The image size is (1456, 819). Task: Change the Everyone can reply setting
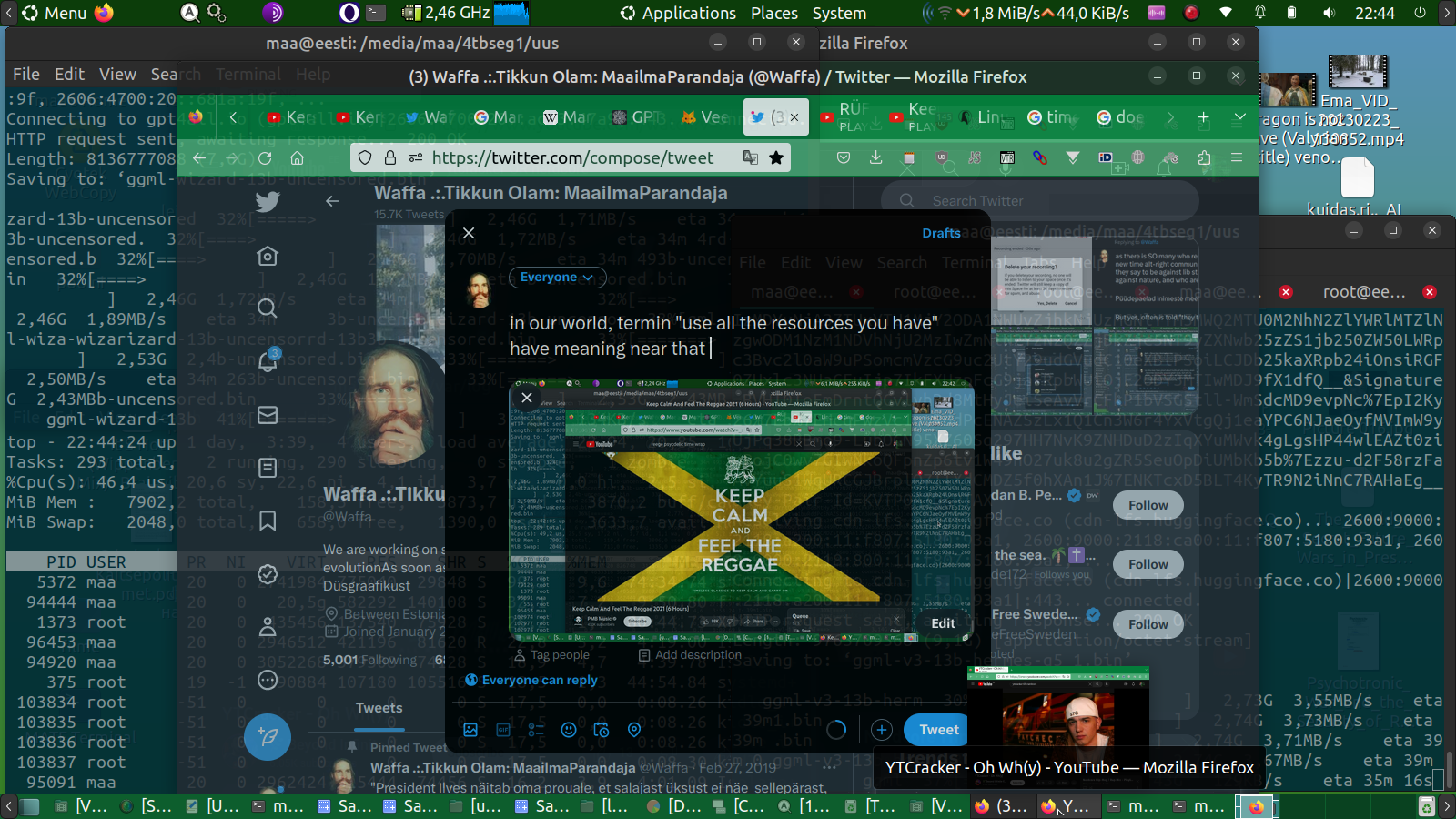pyautogui.click(x=531, y=680)
